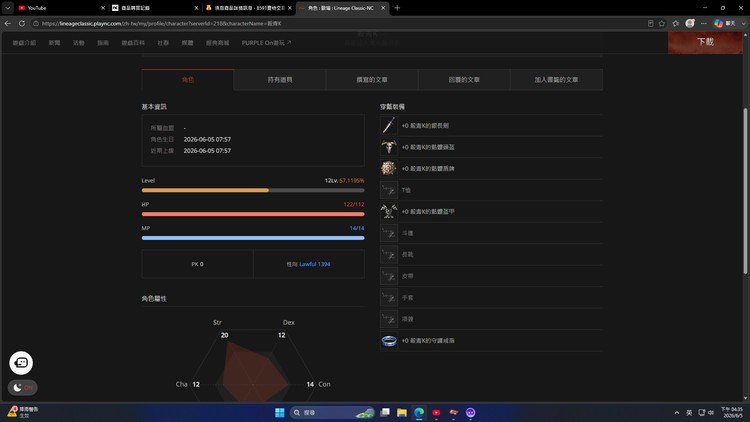Open the 指南 guide nav menu
This screenshot has height=422, width=750.
[103, 43]
